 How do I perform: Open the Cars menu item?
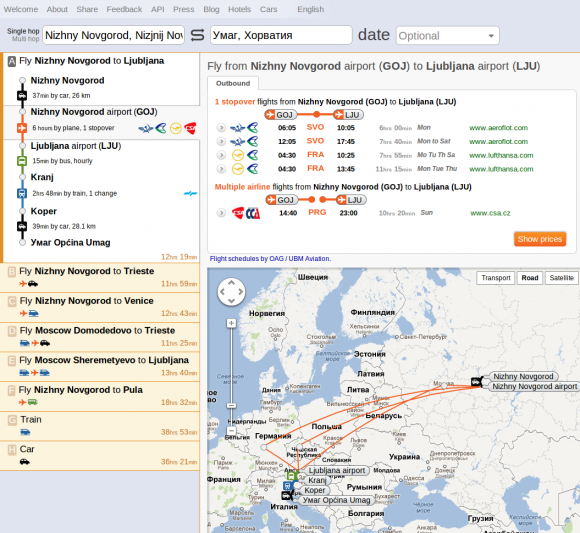coord(269,9)
